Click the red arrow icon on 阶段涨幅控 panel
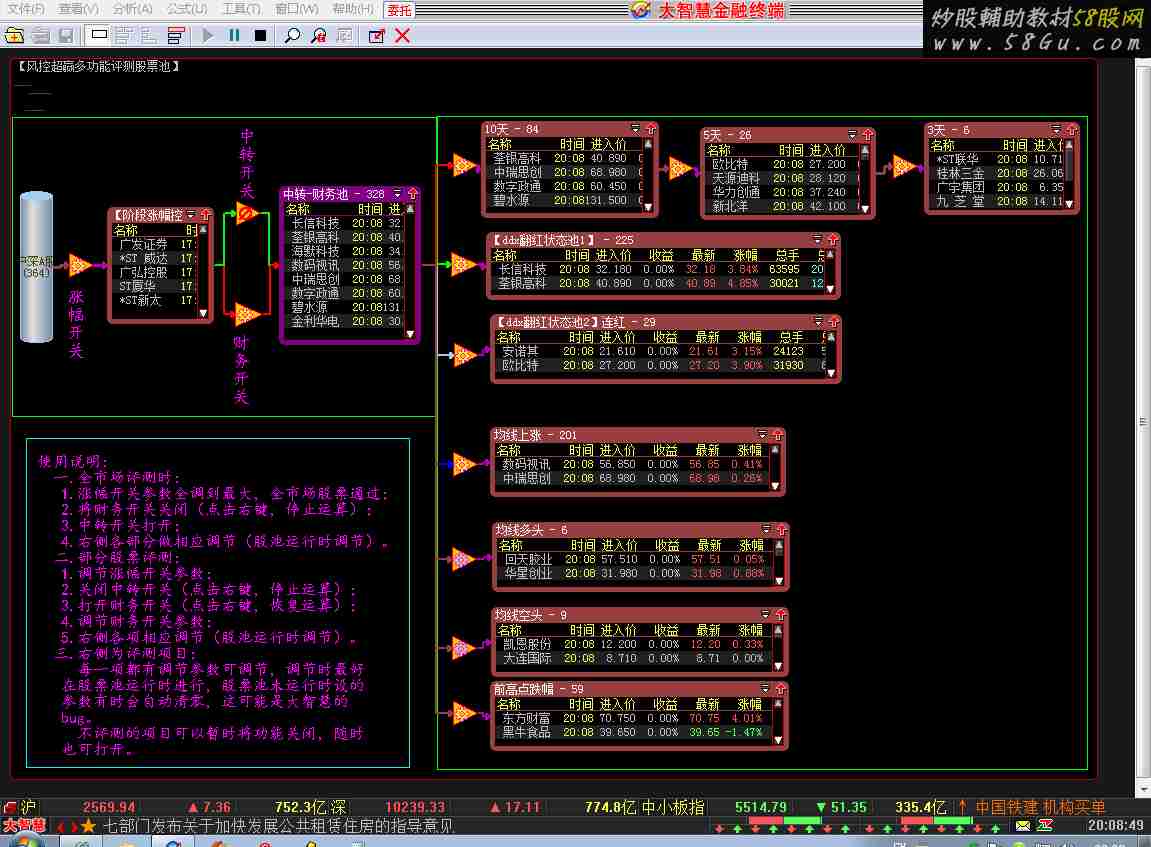This screenshot has width=1151, height=847. (x=206, y=215)
